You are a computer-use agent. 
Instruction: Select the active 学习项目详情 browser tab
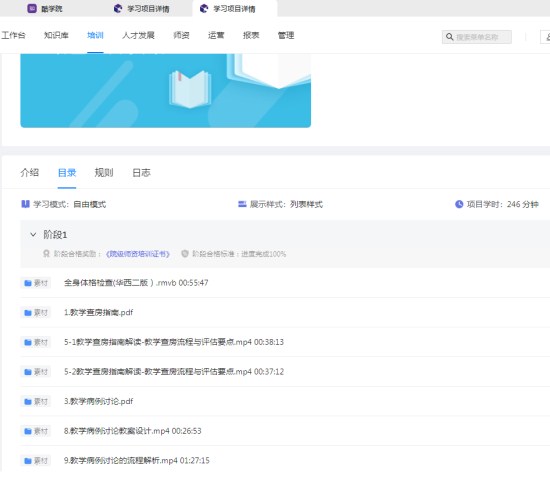234,8
